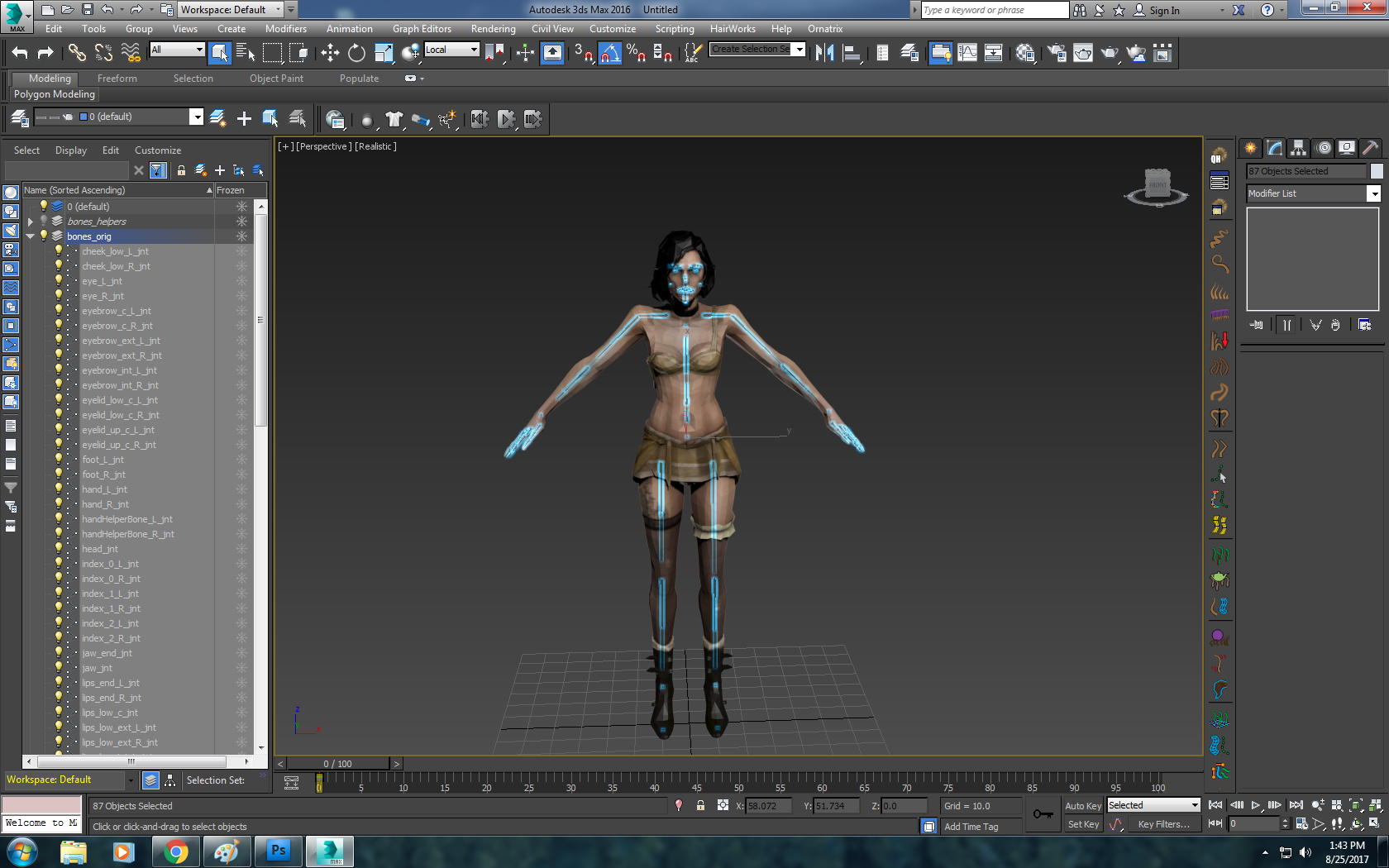Toggle visibility bulb of eye_R_jnt

coord(58,295)
